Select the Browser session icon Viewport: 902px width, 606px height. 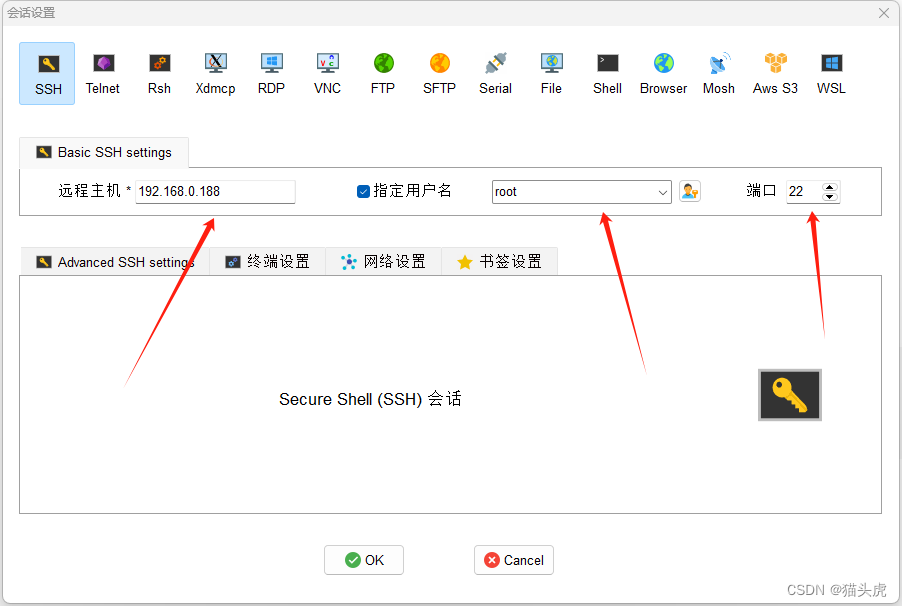(x=663, y=74)
